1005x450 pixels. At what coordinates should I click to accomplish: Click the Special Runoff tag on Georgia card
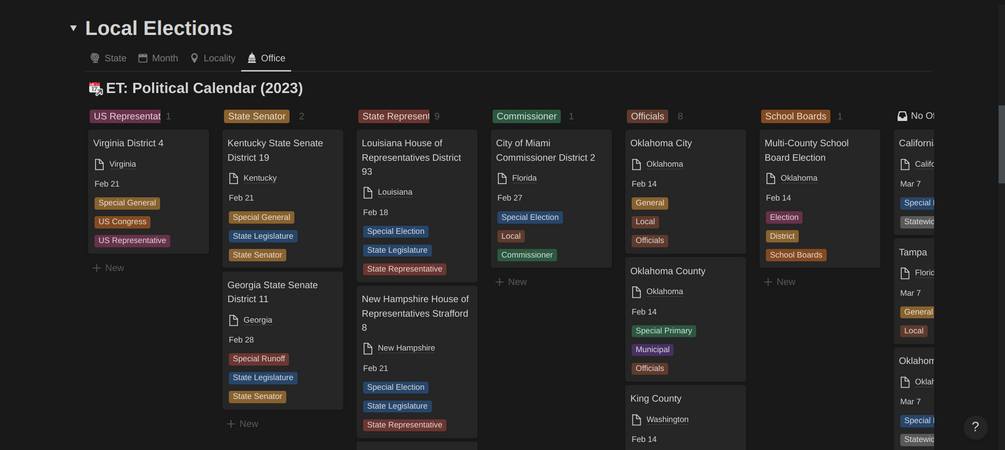coord(259,359)
